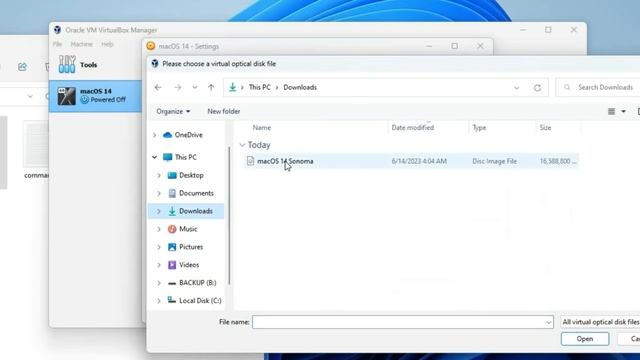Sort by the Type column
The image size is (640, 360).
point(479,128)
